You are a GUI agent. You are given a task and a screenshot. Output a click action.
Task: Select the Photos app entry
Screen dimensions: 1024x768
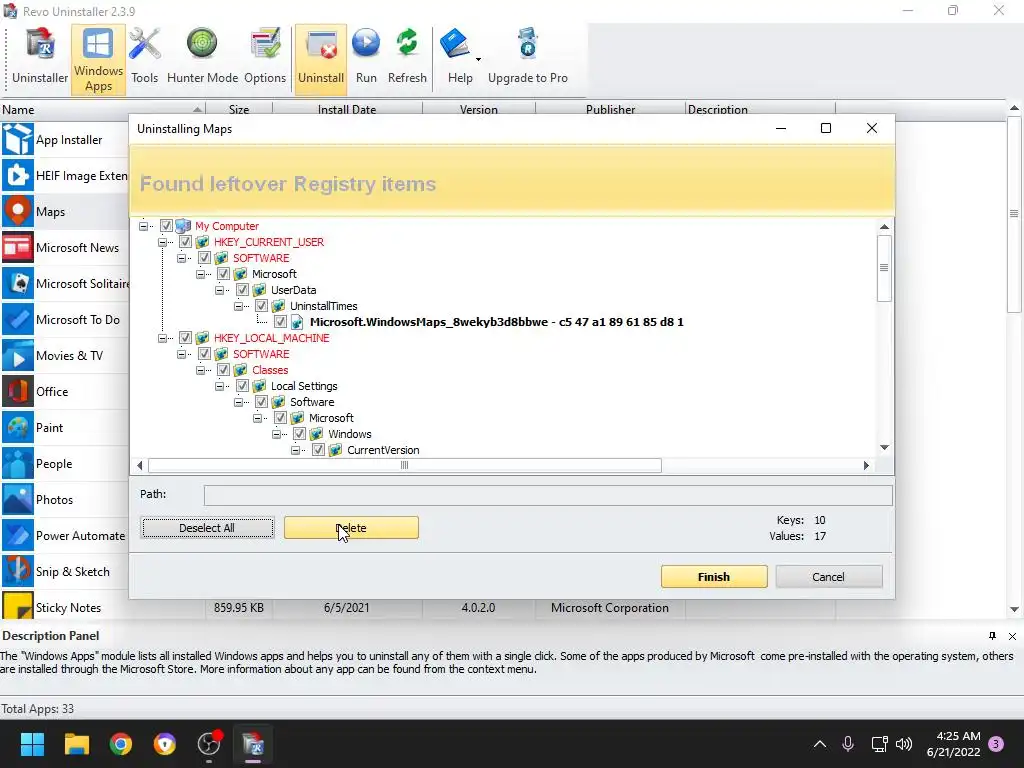65,500
